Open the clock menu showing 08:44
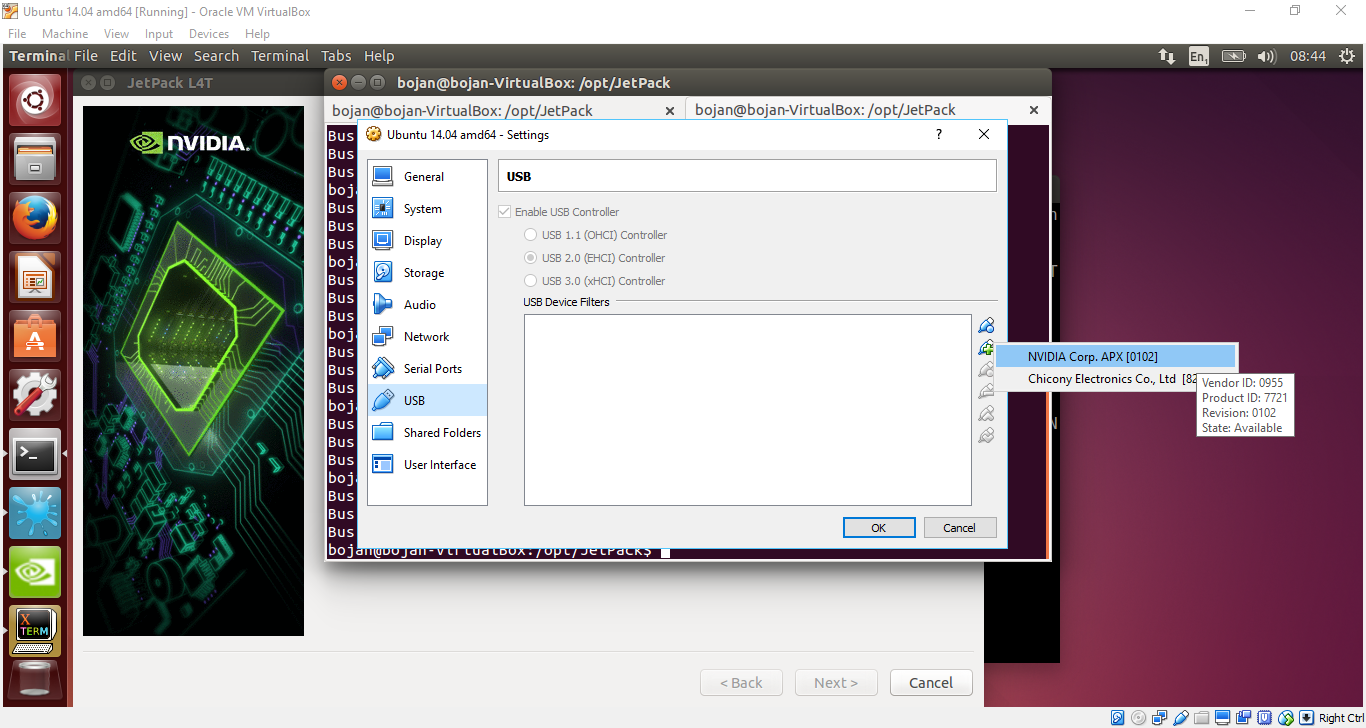The image size is (1366, 728). [x=1308, y=56]
